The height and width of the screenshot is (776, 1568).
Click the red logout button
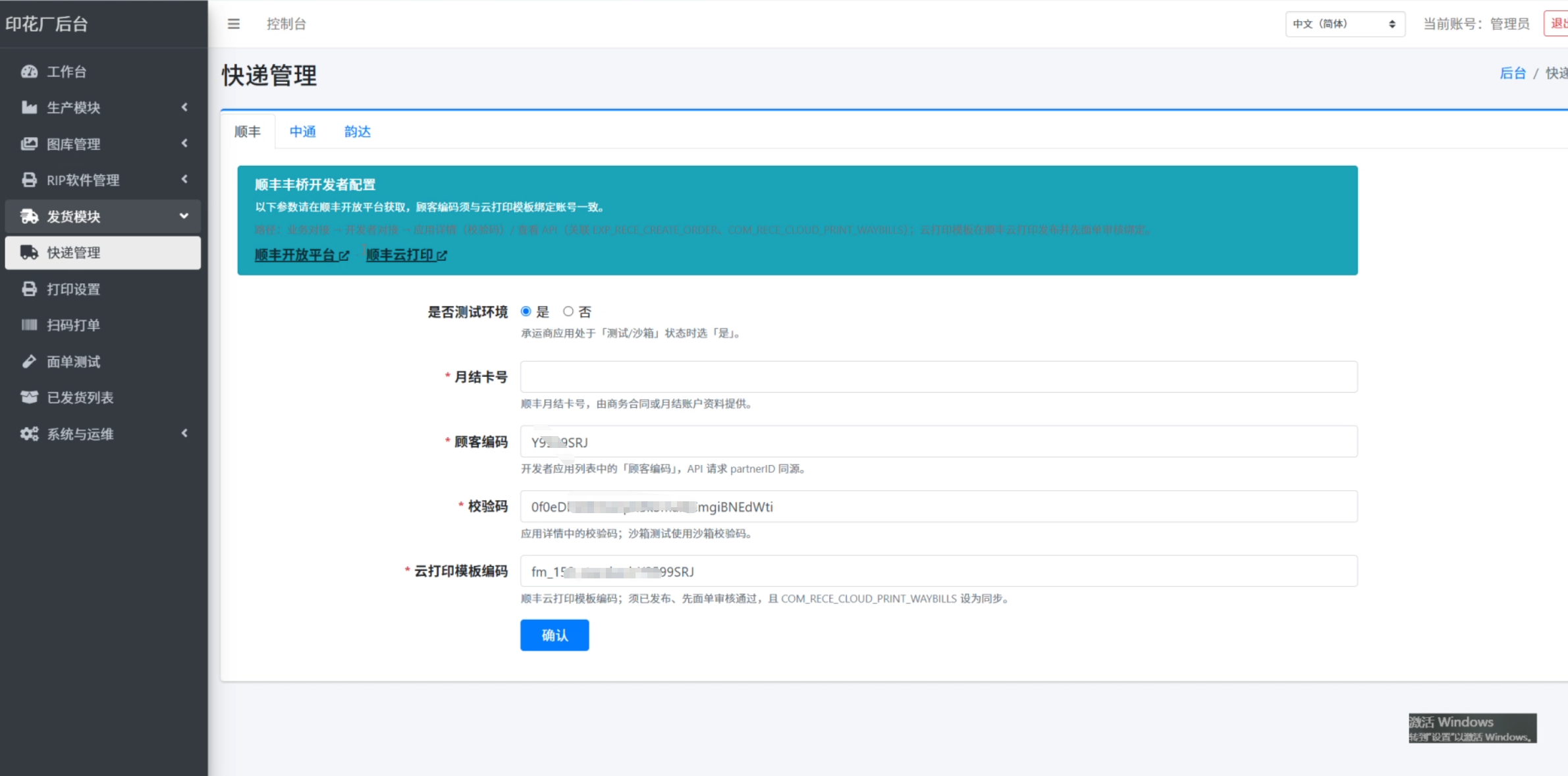[x=1556, y=24]
